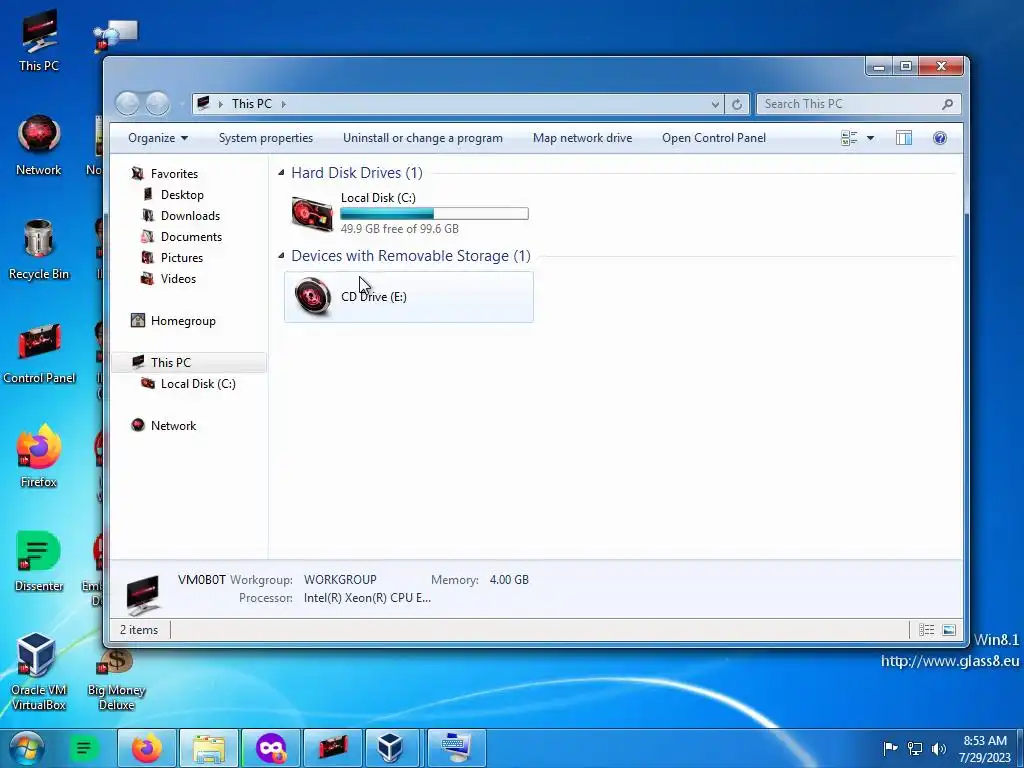Viewport: 1024px width, 768px height.
Task: Select Favorites in the navigation pane
Action: click(174, 174)
